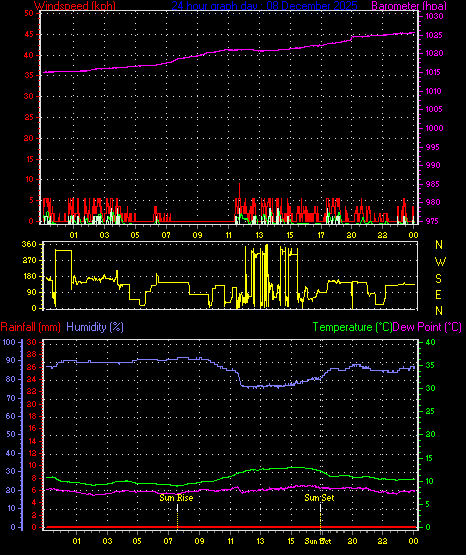Image resolution: width=466 pixels, height=555 pixels.
Task: Click the "360" wind direction scale value
Action: [x=29, y=244]
